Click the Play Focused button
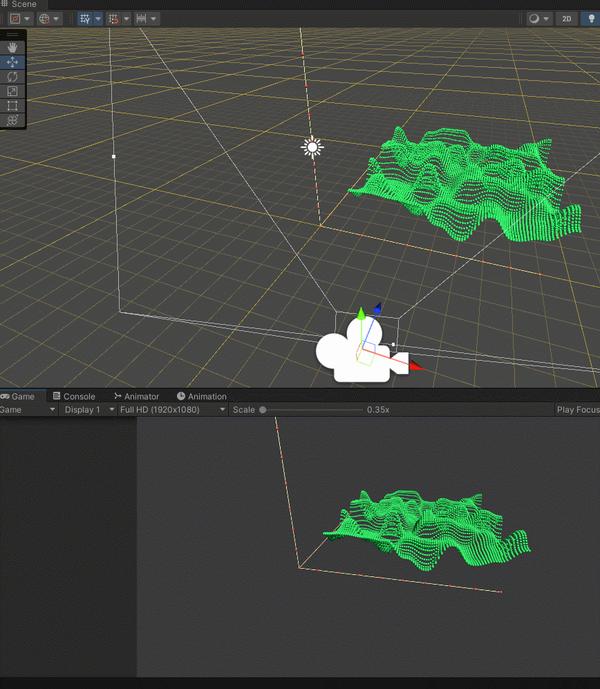Screen dimensions: 600x689 click(x=578, y=410)
